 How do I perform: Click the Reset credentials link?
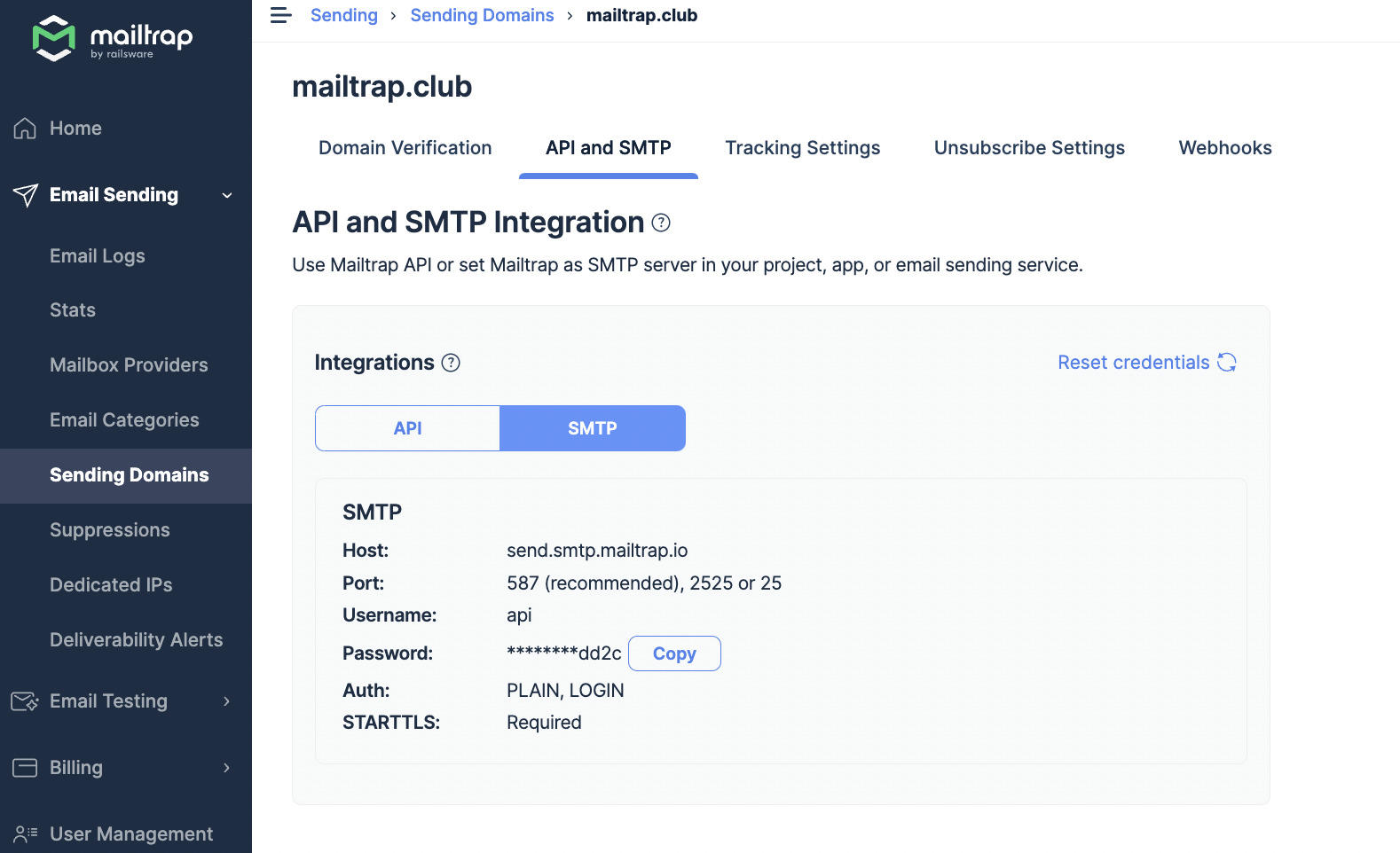(x=1133, y=363)
